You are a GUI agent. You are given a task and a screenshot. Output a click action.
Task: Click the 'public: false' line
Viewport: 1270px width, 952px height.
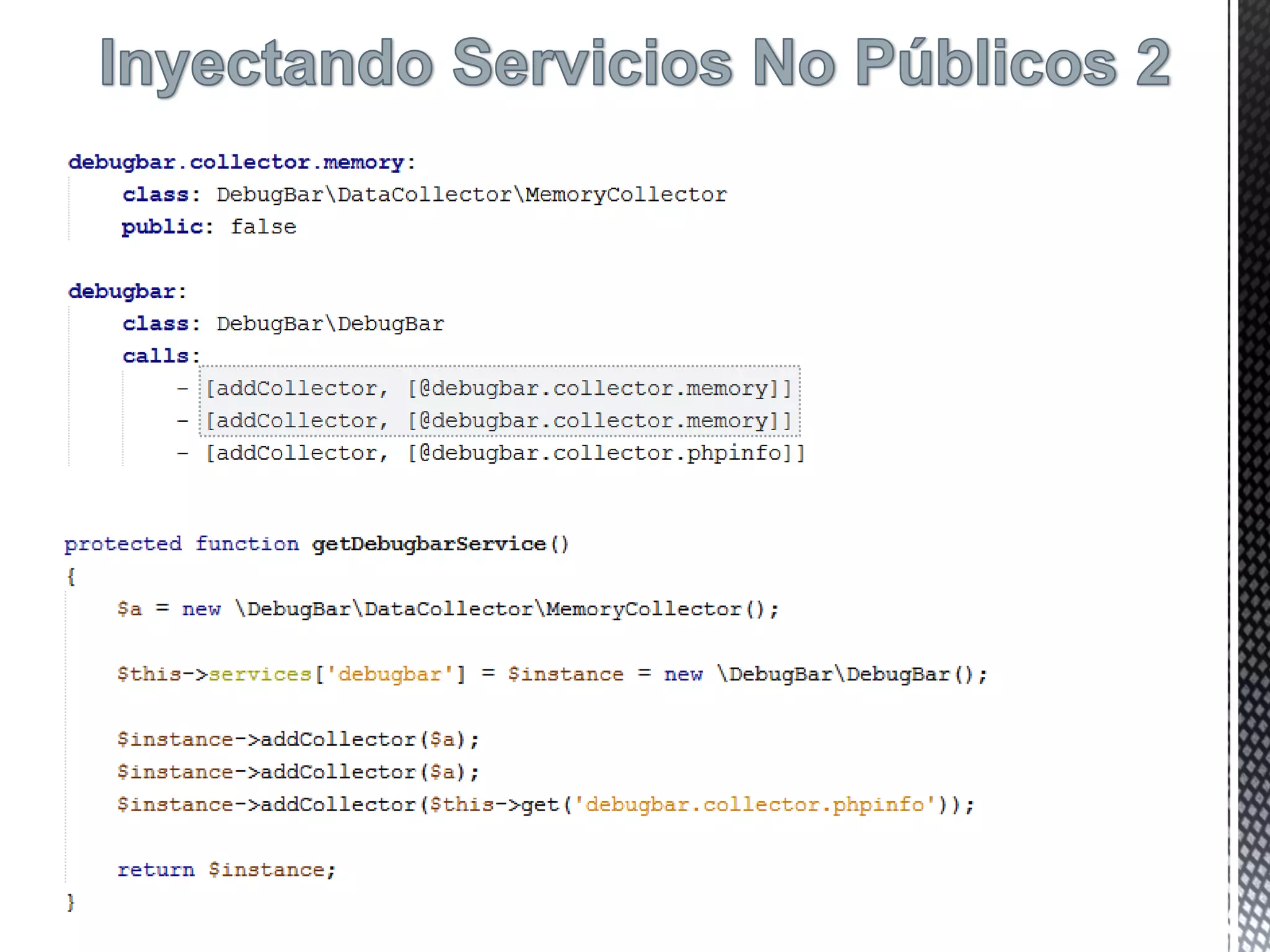pyautogui.click(x=209, y=227)
